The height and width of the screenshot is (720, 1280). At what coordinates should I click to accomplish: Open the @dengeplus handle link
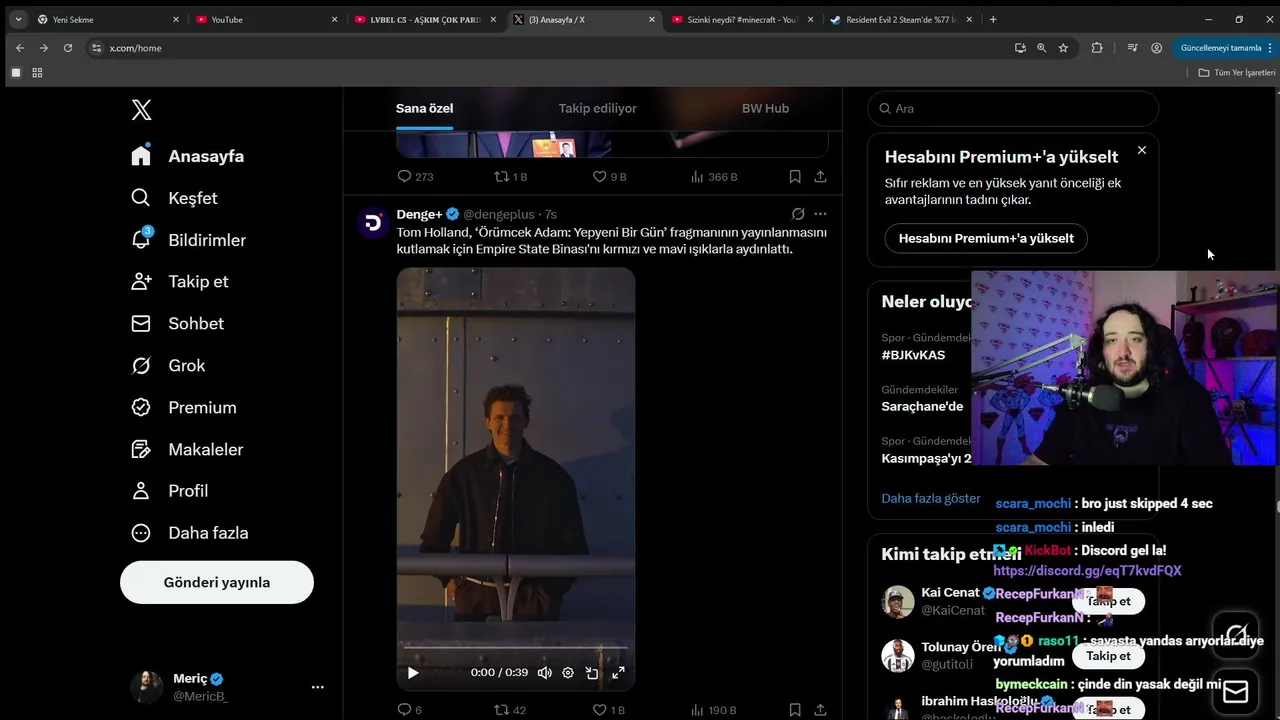coord(498,214)
